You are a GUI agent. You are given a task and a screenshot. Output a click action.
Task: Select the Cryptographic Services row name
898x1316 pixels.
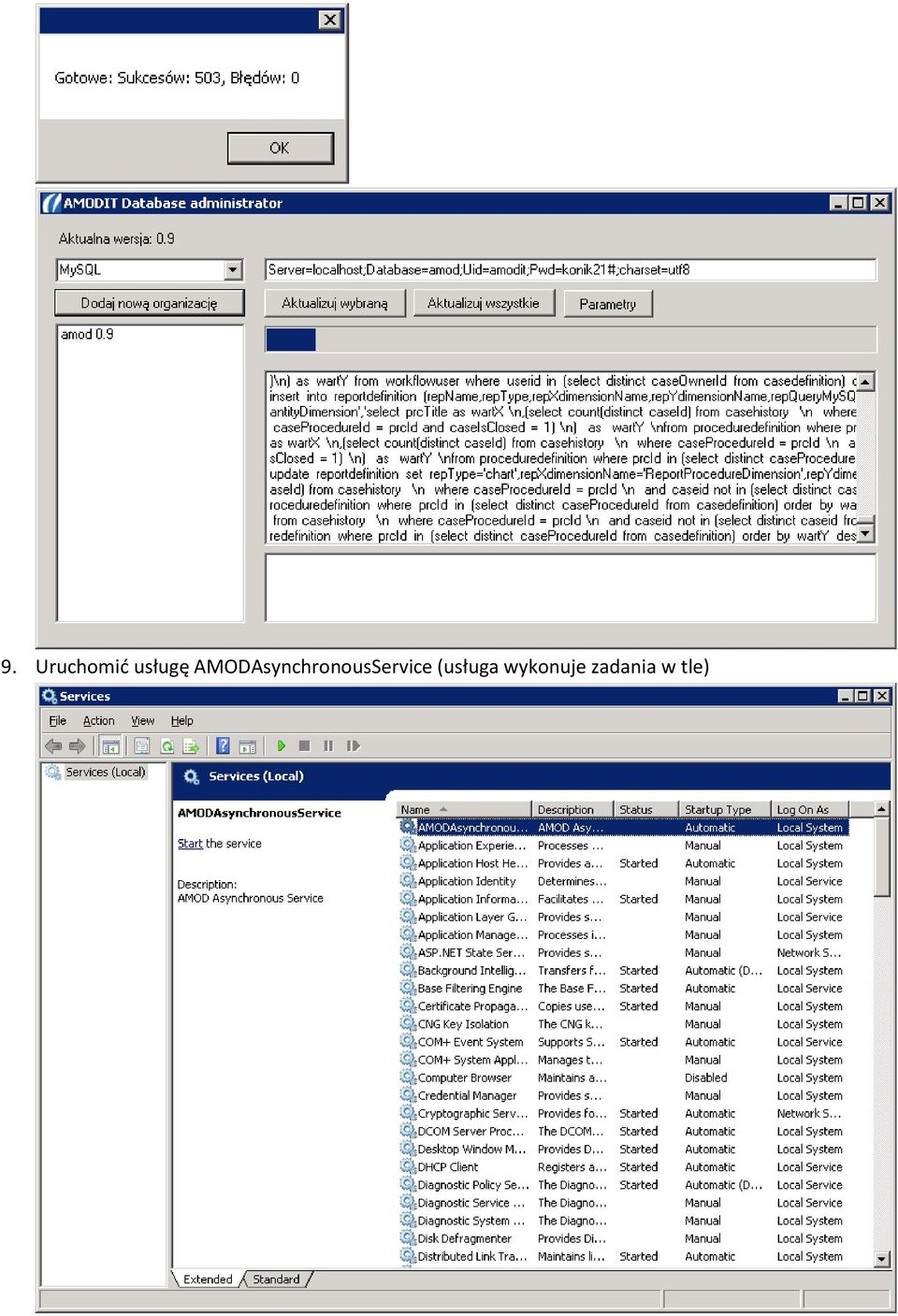tap(472, 1113)
